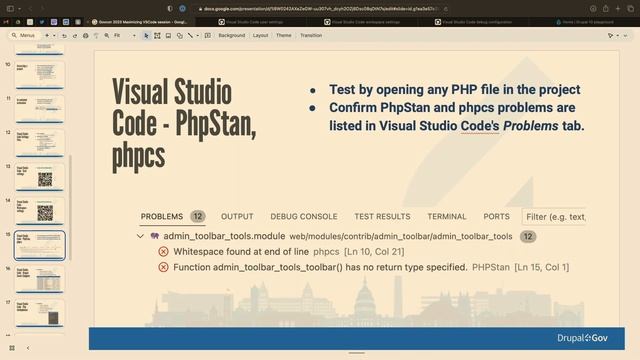Switch to Visual Studio Code workspace settings tab
Viewport: 640px width, 360px height.
click(x=361, y=22)
